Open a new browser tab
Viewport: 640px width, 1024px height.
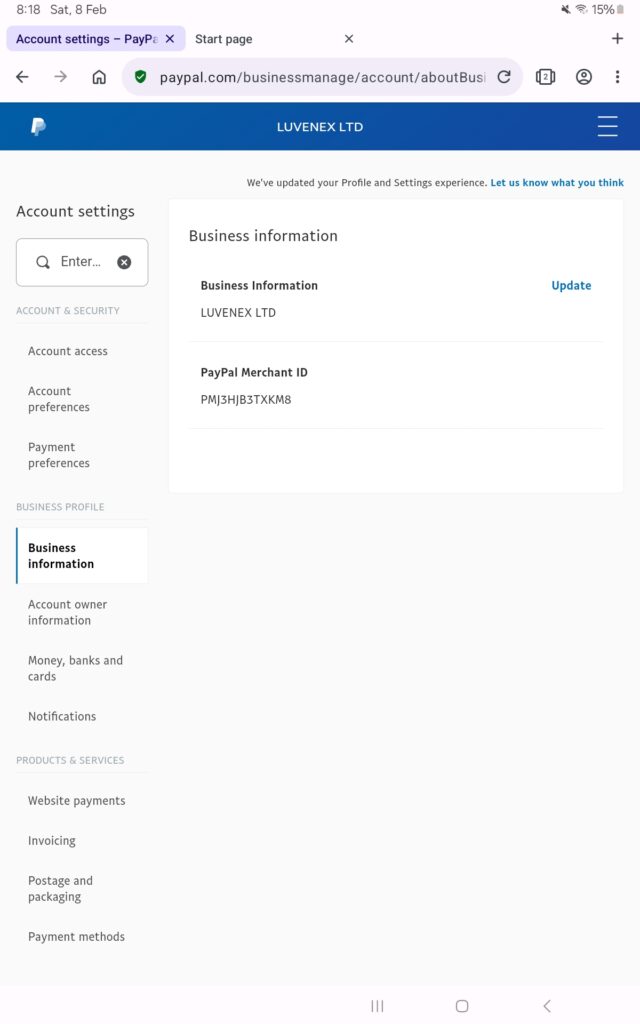[x=617, y=39]
